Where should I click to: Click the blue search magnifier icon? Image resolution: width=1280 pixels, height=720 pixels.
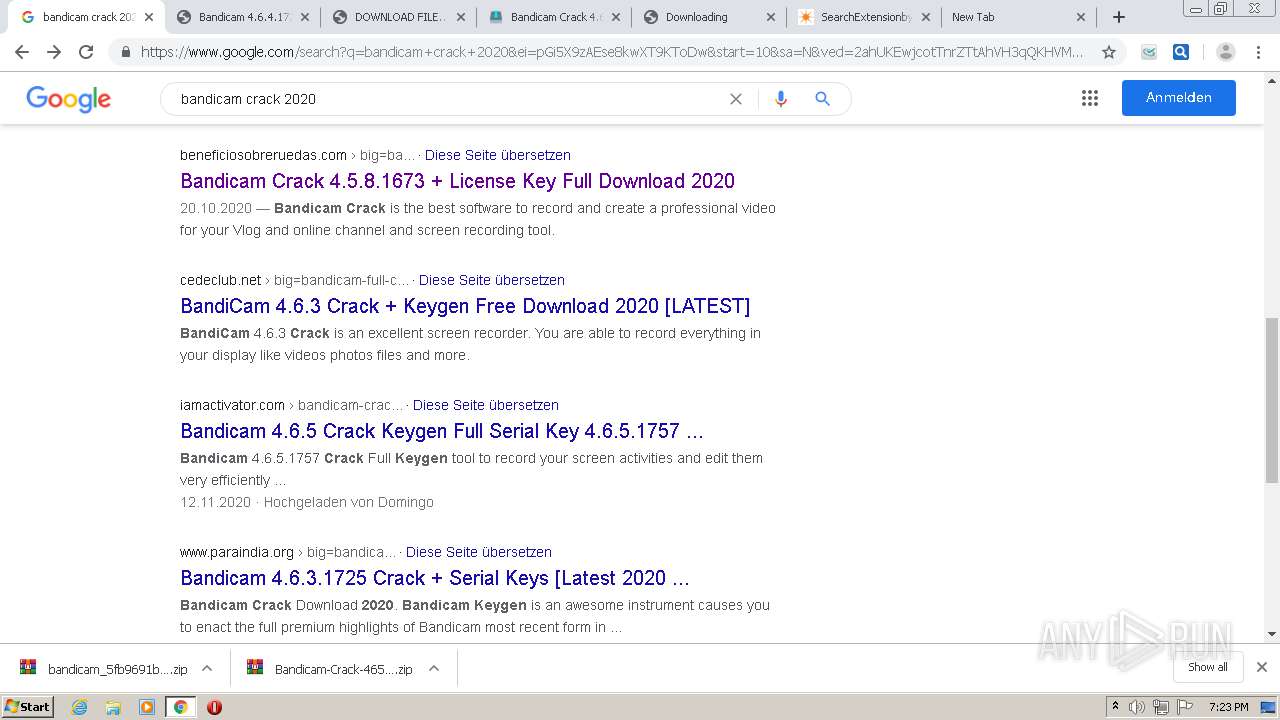822,99
